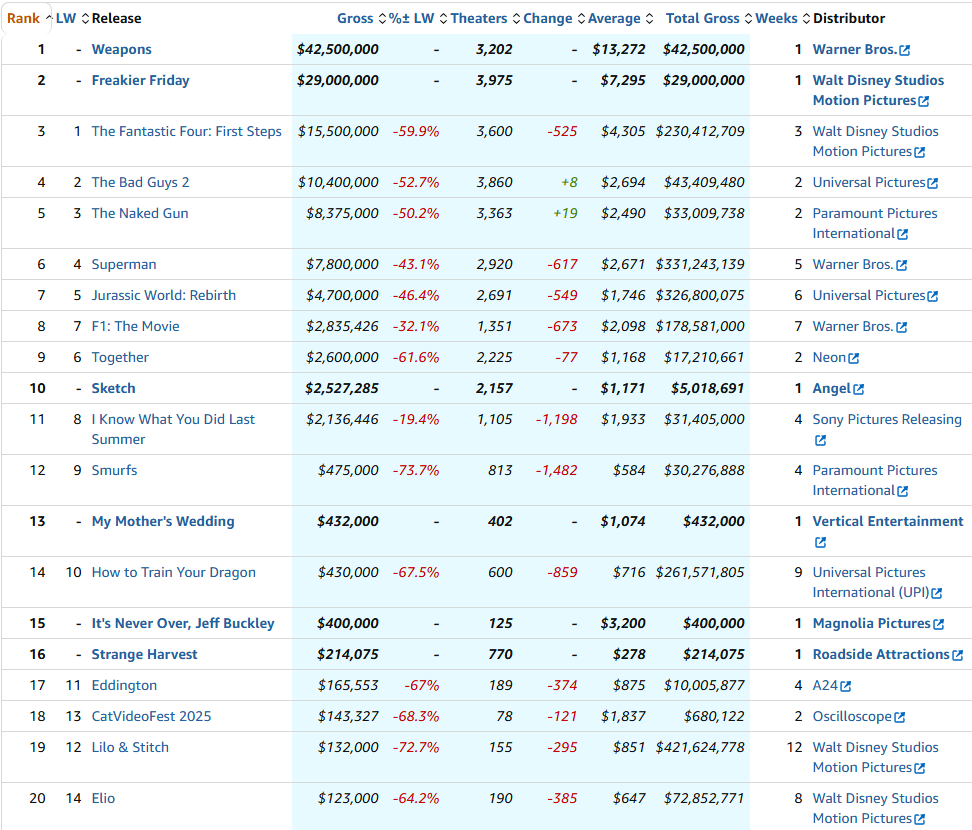Click external link icon under Sony Pictures Releasing

(820, 440)
